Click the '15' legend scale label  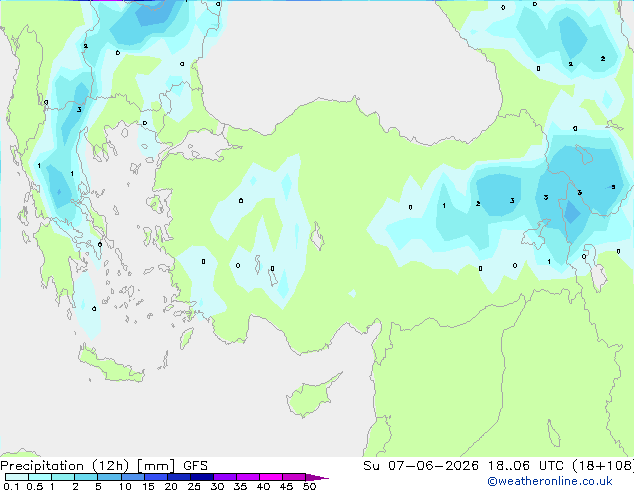(148, 486)
